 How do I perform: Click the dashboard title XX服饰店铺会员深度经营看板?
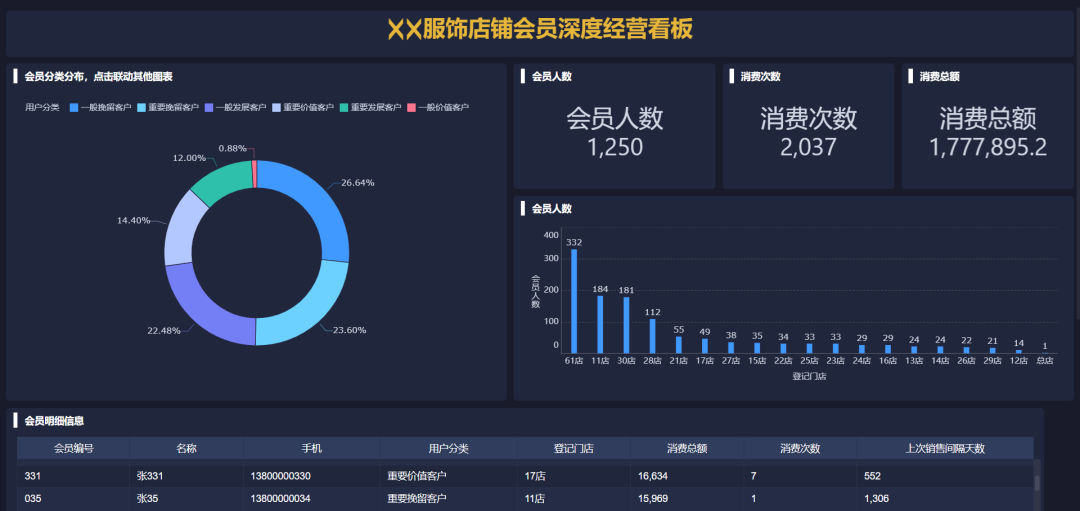pyautogui.click(x=540, y=29)
